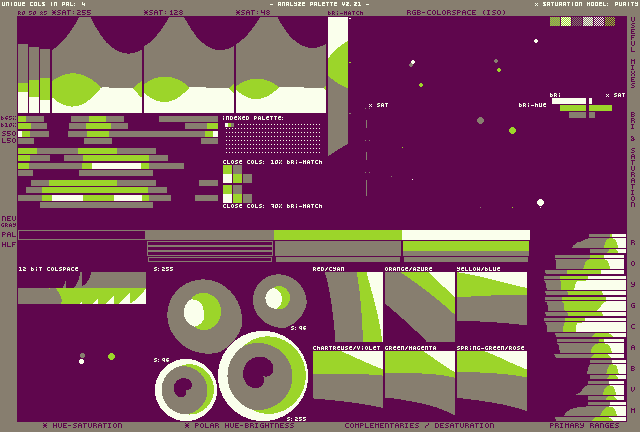This screenshot has width=640, height=432.
Task: Click the large gray S:255 polar ring
Action: [x=204, y=316]
